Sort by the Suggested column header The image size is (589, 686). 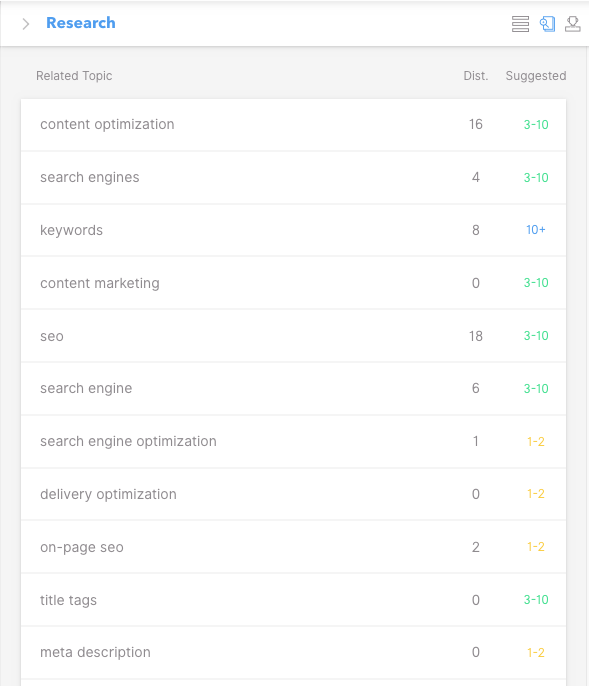(536, 76)
